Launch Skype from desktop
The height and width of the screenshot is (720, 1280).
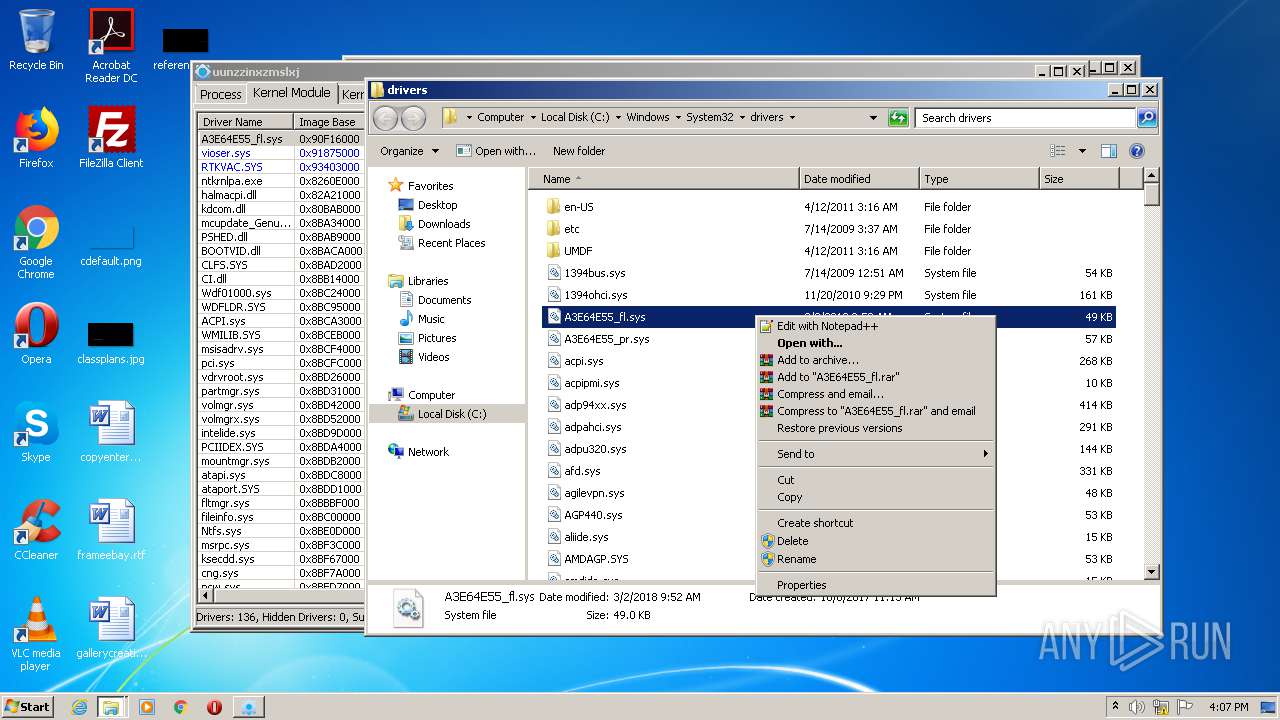click(36, 432)
